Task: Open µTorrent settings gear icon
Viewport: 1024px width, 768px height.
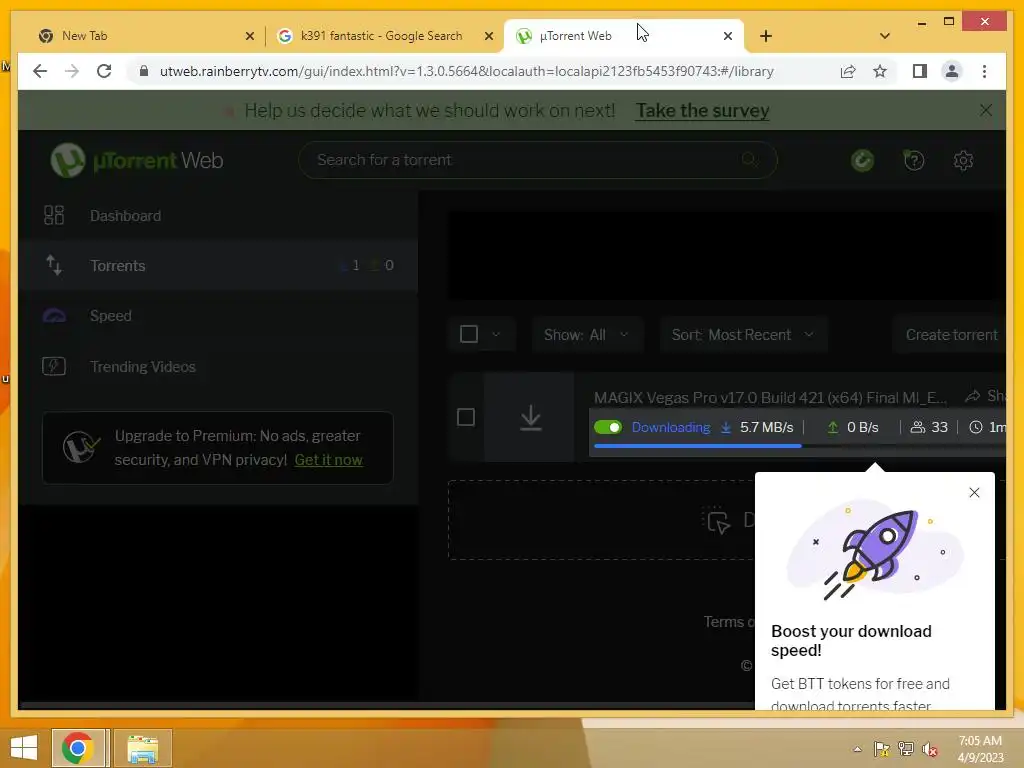Action: (x=963, y=160)
